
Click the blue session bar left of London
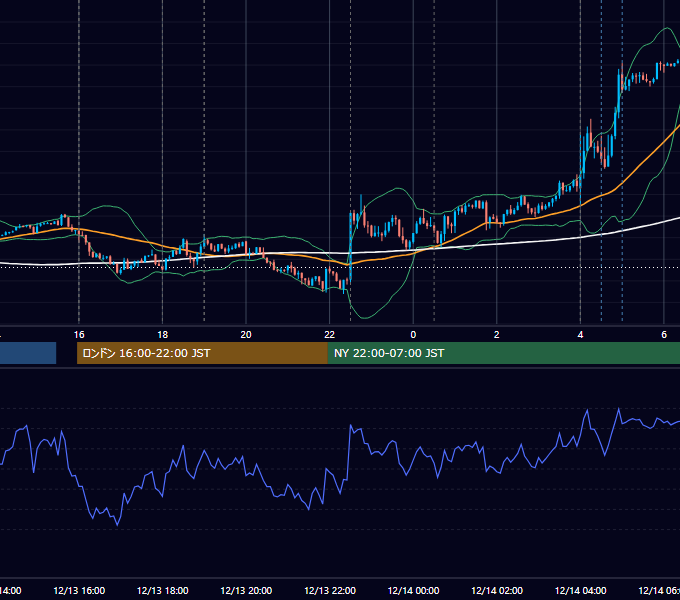[28, 353]
